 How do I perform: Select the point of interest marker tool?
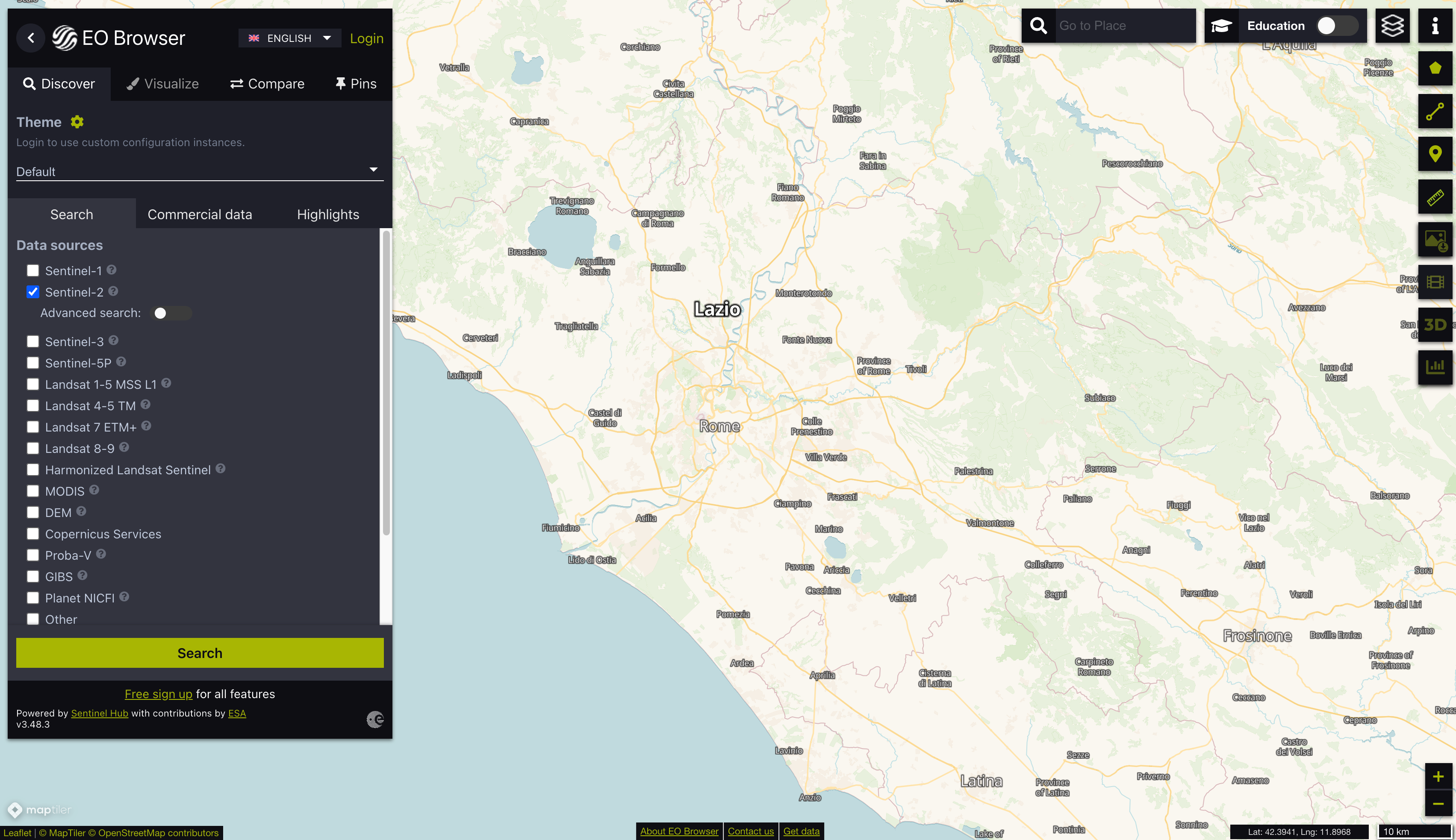coord(1435,154)
